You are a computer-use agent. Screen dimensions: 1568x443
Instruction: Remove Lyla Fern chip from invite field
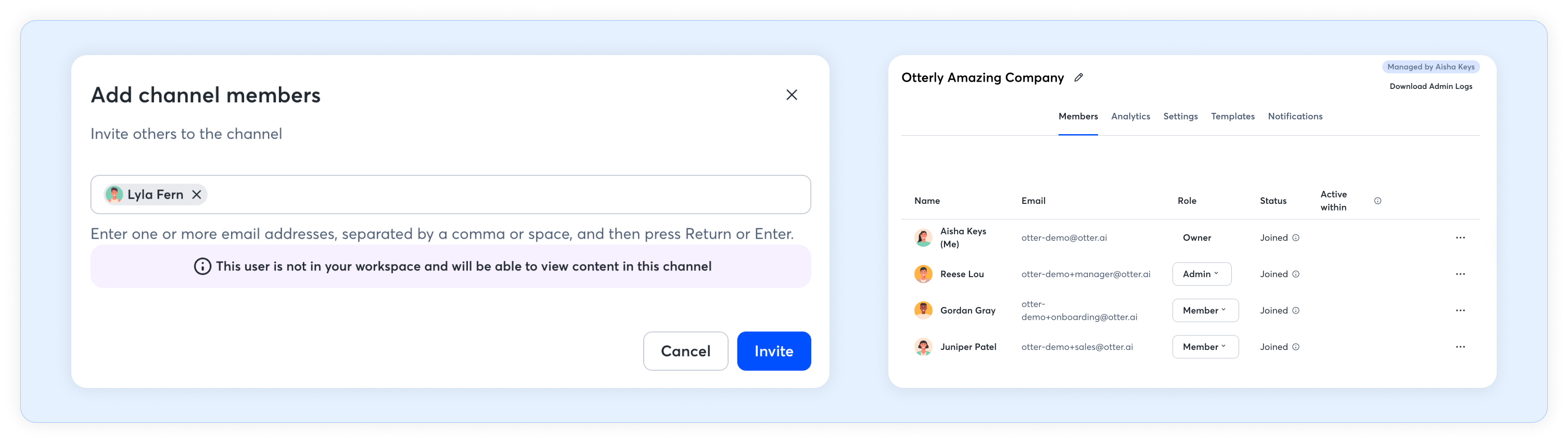(x=197, y=195)
